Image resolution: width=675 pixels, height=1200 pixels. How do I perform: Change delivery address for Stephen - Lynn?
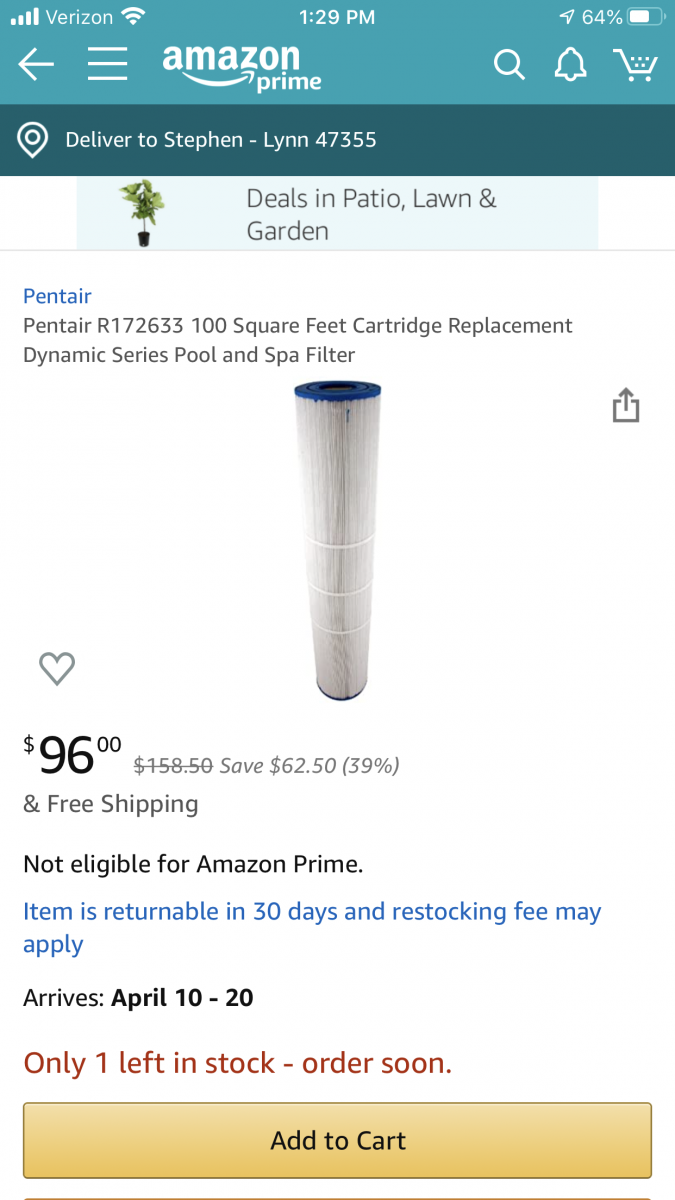tap(221, 140)
